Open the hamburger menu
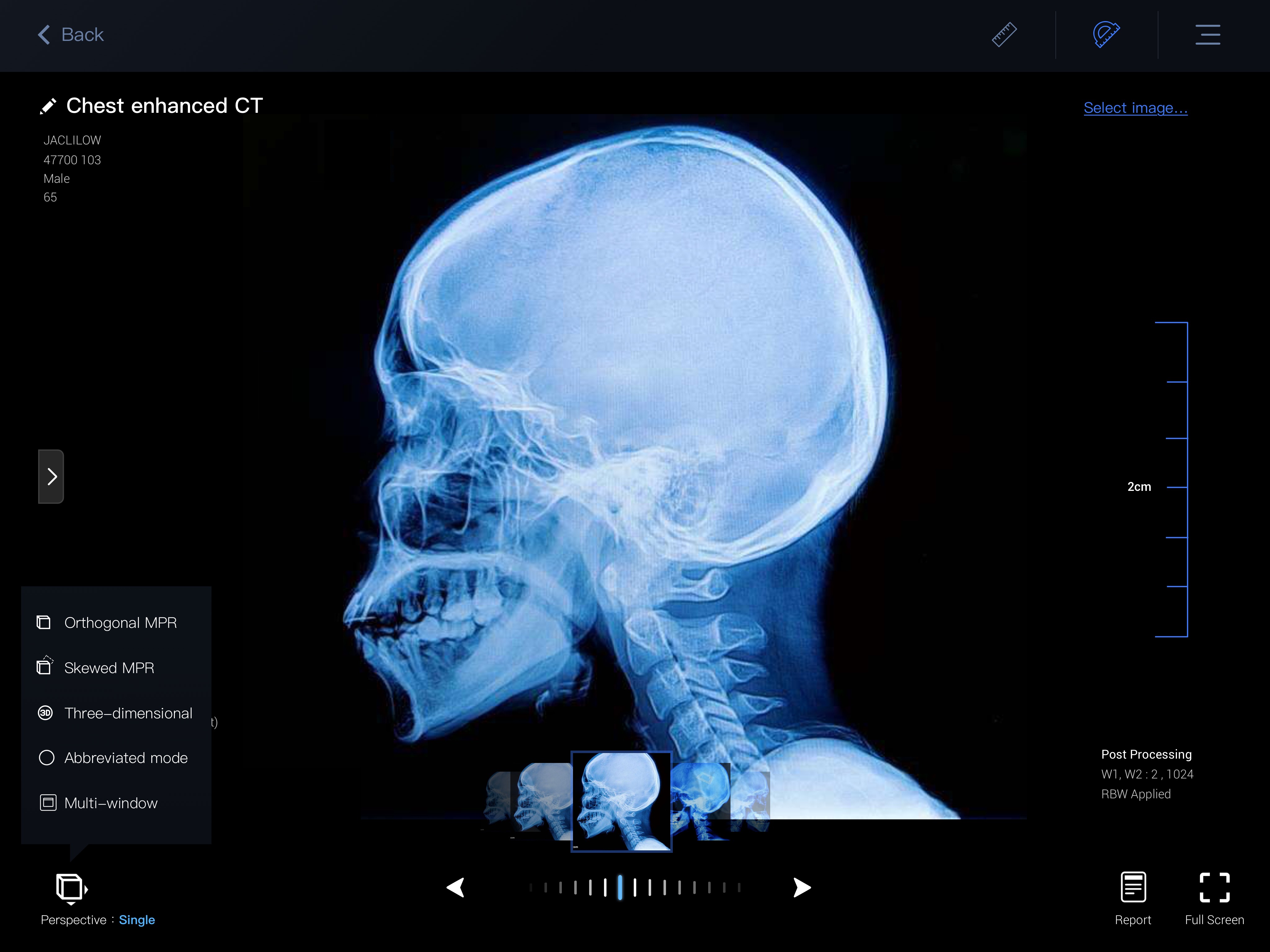 pos(1207,35)
